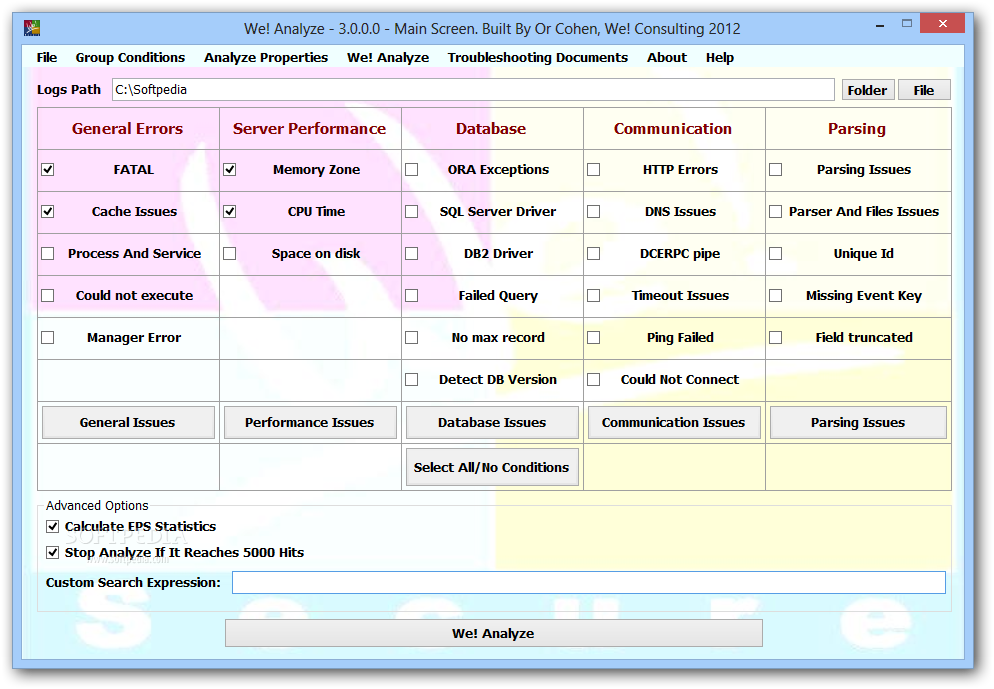Open the Group Conditions menu
Viewport: 994px width, 689px height.
click(131, 58)
